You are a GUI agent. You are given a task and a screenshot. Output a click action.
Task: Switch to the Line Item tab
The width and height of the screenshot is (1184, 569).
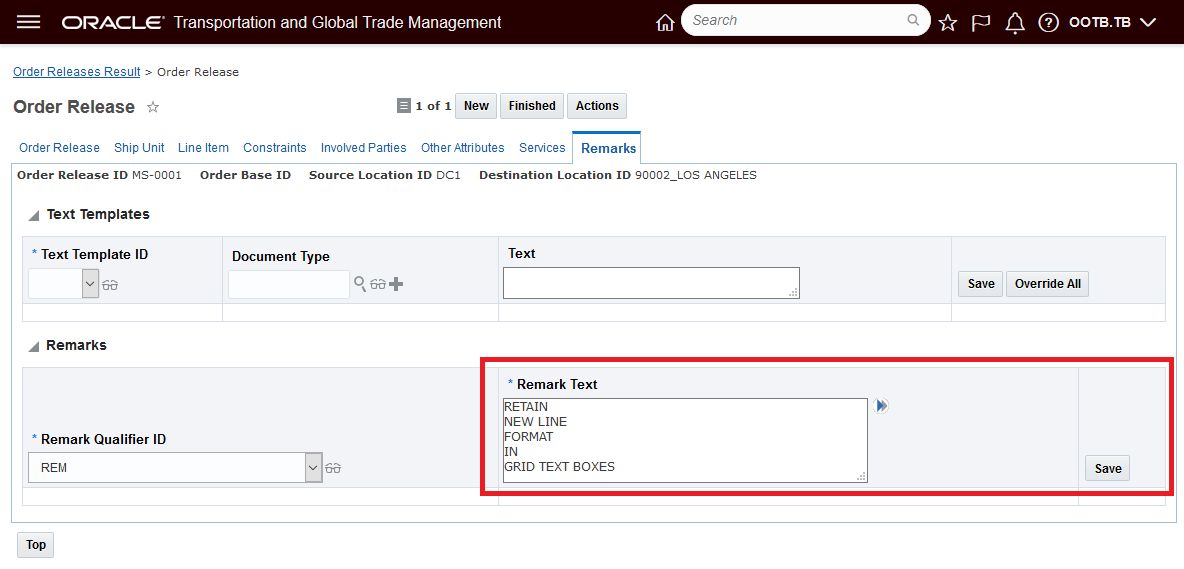(203, 148)
